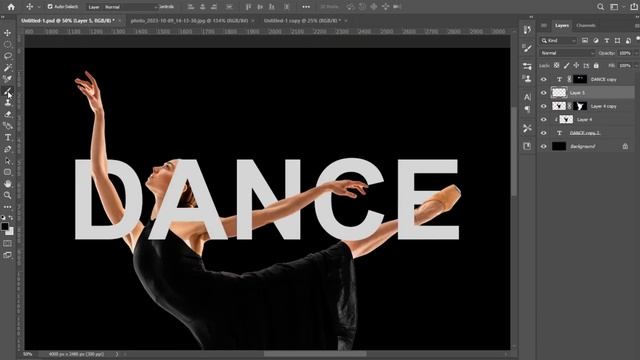
Task: Hide the Background layer
Action: coord(543,147)
